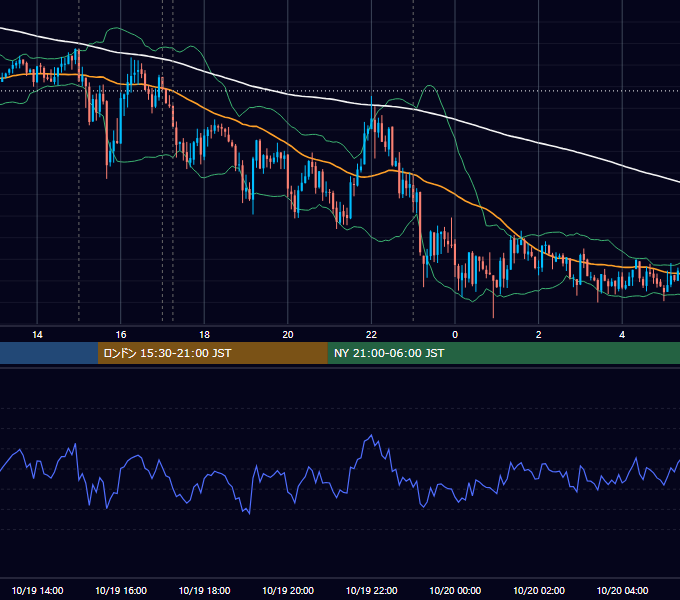Select the ロンドン 15:30-21:00 JST session bar

212,353
